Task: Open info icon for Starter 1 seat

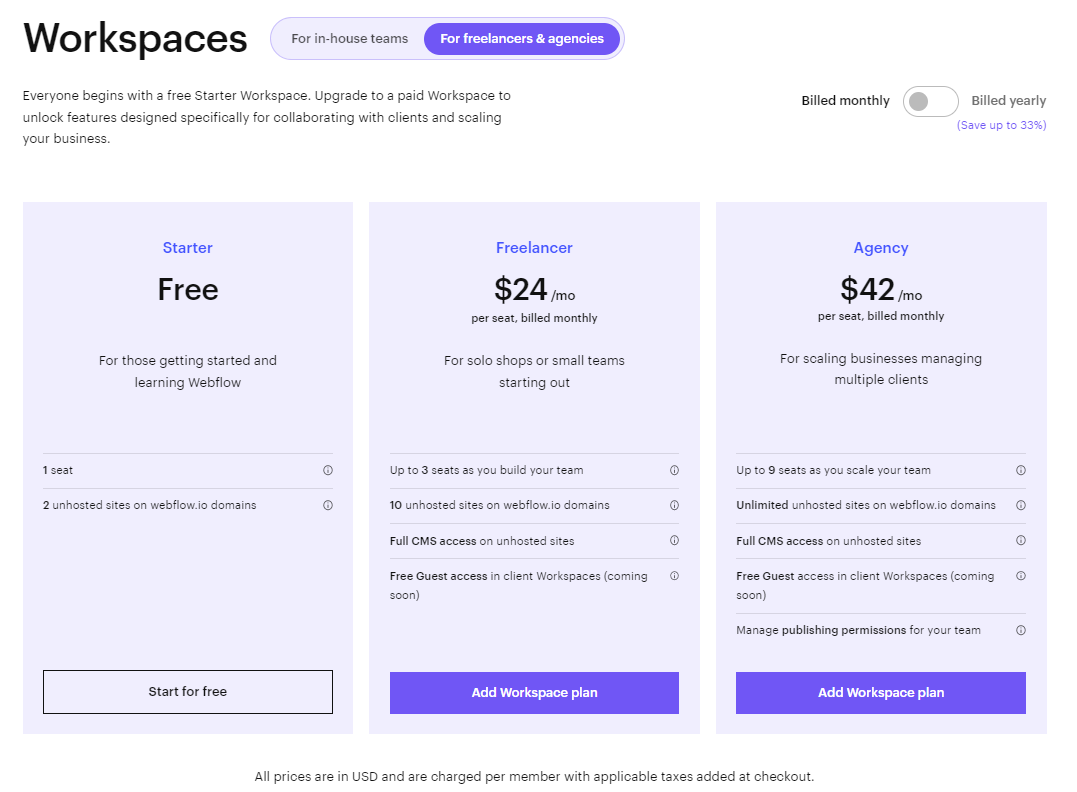Action: tap(328, 471)
